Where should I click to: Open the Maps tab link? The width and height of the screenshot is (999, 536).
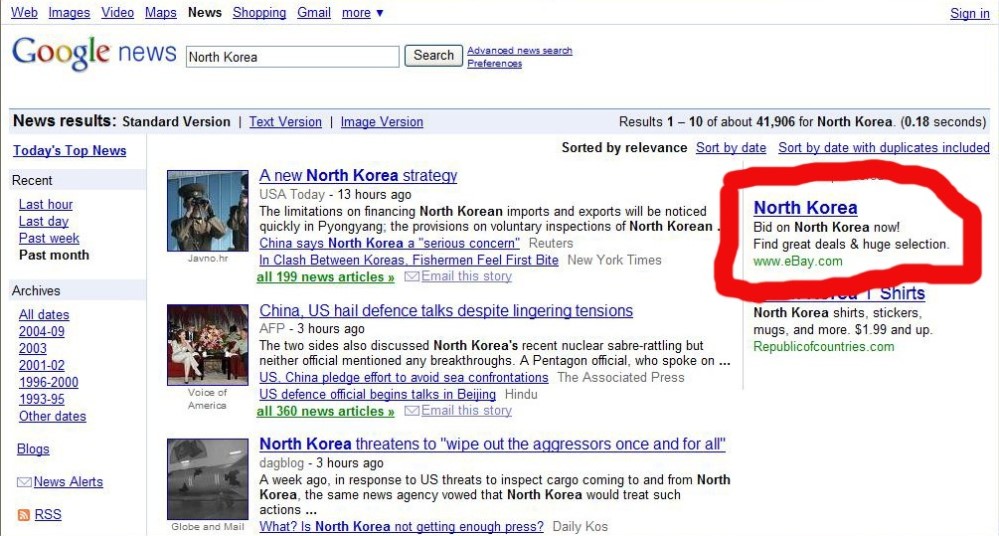[x=161, y=13]
